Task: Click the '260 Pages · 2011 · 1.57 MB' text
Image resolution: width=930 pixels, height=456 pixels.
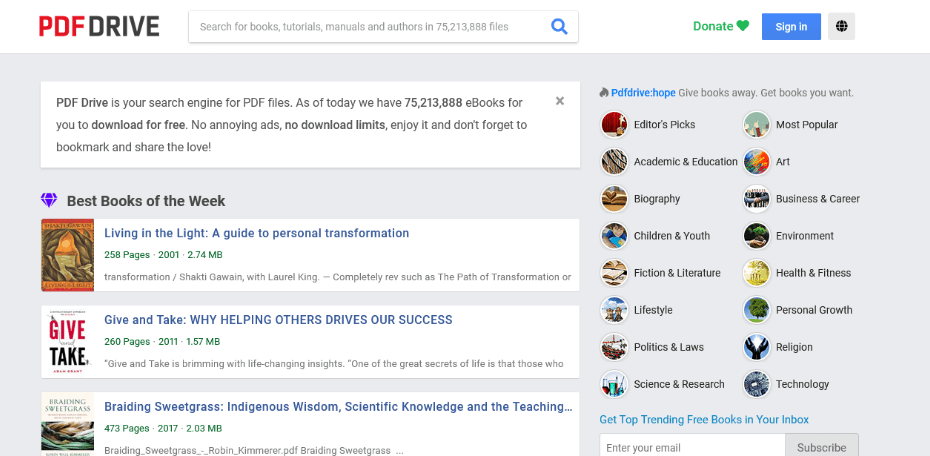Action: tap(162, 342)
